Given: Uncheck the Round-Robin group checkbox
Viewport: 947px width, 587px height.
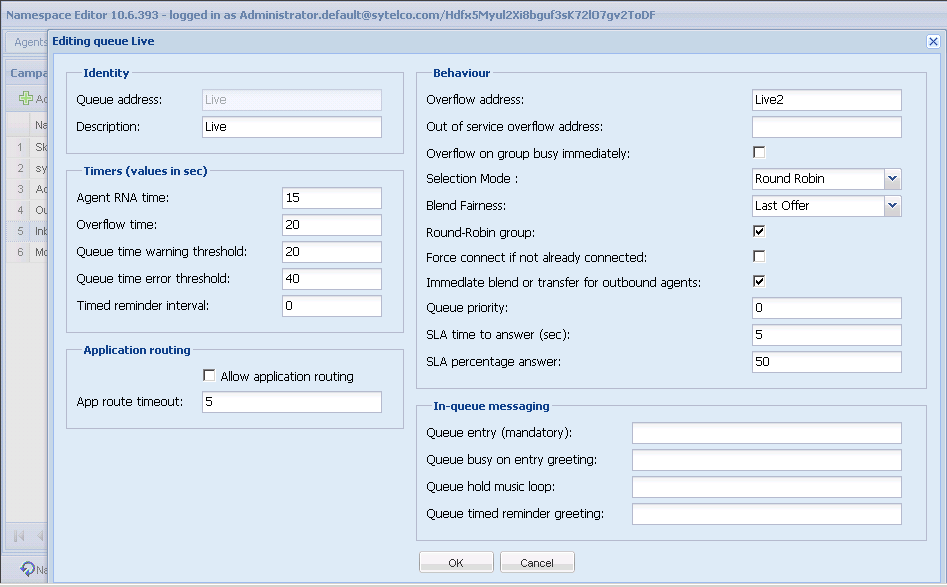Looking at the screenshot, I should [x=759, y=231].
